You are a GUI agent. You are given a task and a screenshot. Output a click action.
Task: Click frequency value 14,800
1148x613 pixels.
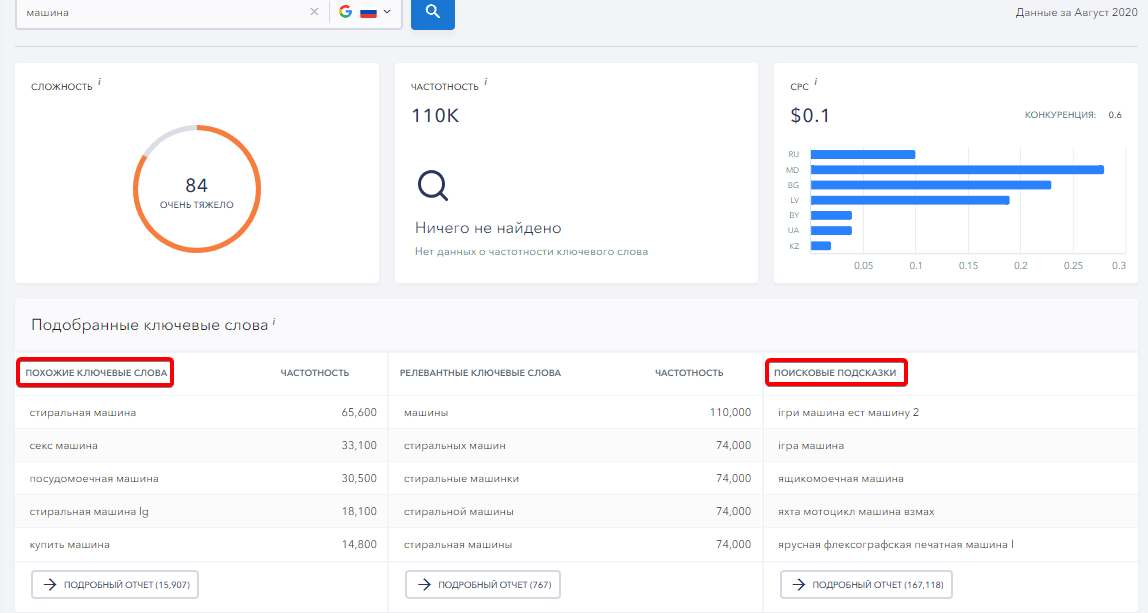[359, 544]
